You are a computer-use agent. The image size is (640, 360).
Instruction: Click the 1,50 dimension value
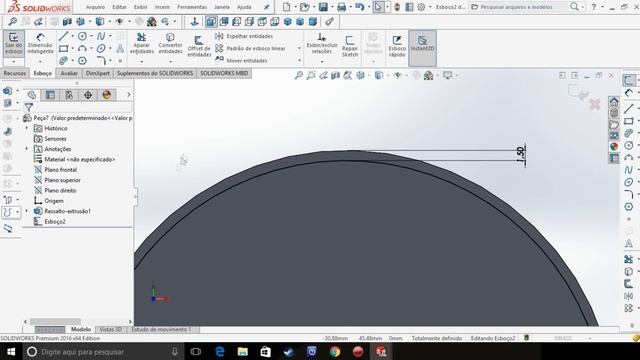(520, 154)
